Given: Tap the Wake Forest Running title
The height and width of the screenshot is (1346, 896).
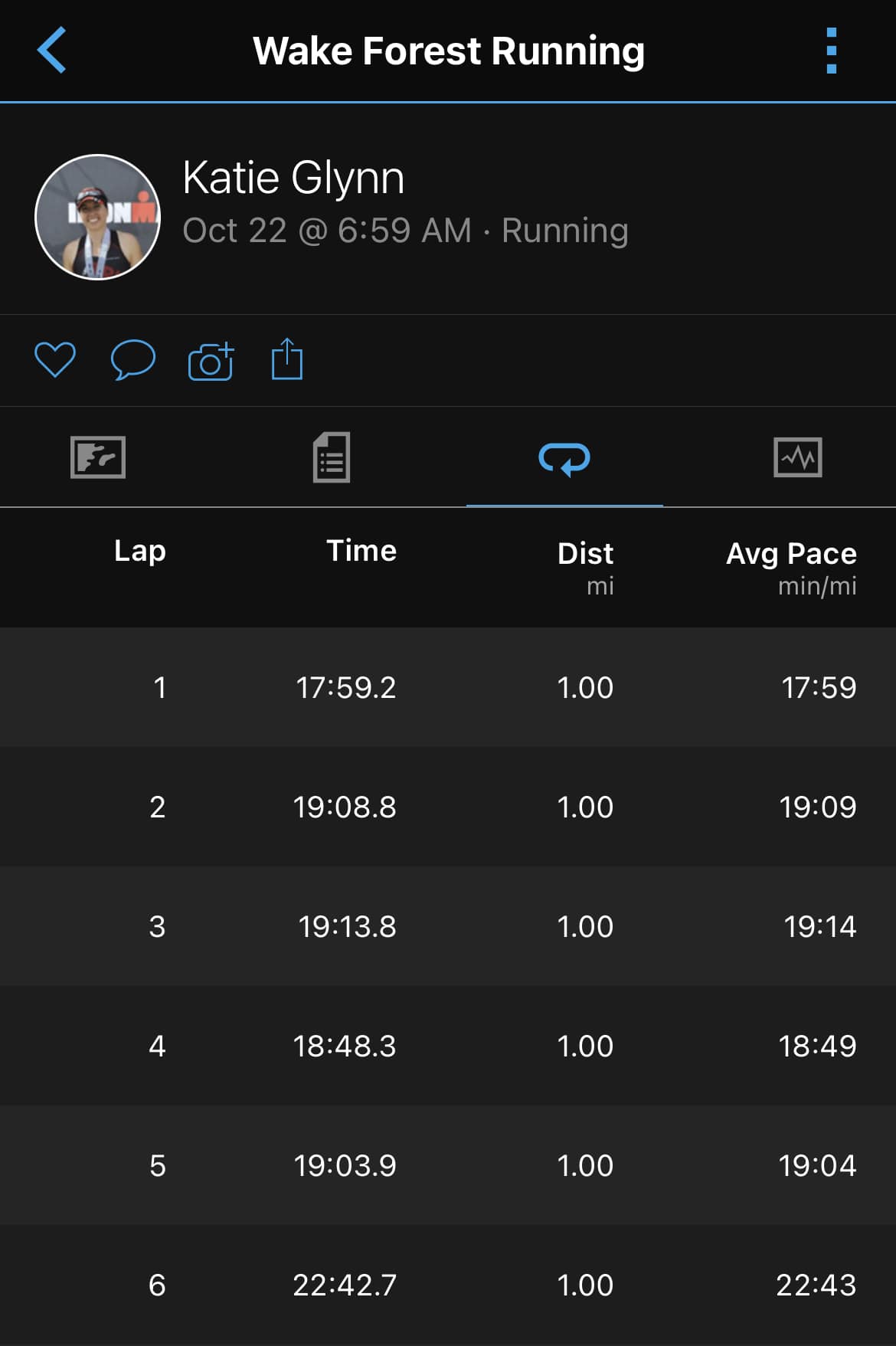Looking at the screenshot, I should click(x=449, y=51).
